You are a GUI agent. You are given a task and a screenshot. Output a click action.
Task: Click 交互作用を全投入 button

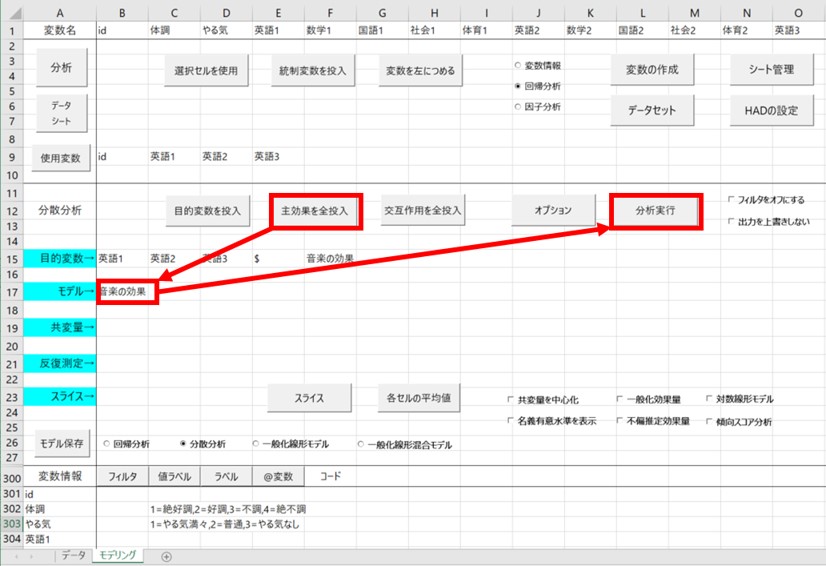(x=422, y=211)
